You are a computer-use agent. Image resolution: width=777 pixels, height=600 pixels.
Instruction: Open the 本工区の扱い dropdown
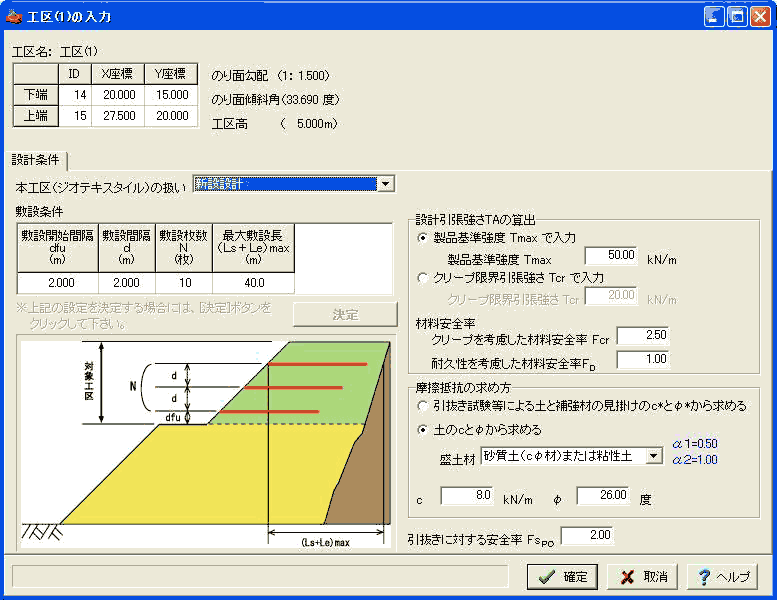coord(386,184)
